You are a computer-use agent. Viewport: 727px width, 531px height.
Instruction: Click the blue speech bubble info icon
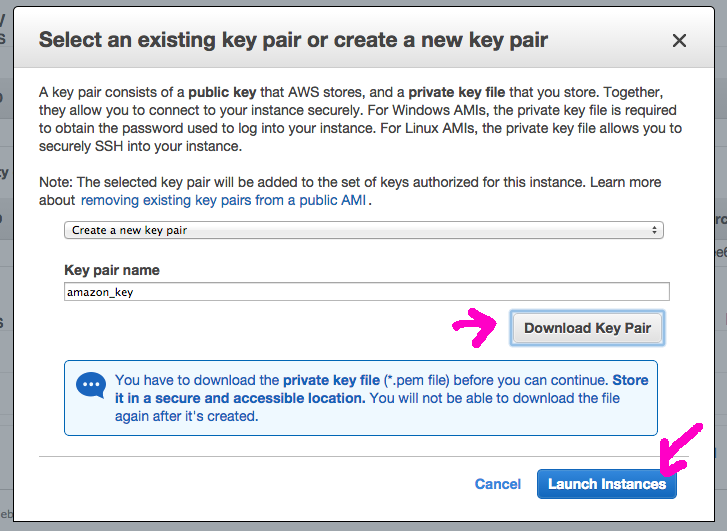(x=91, y=385)
